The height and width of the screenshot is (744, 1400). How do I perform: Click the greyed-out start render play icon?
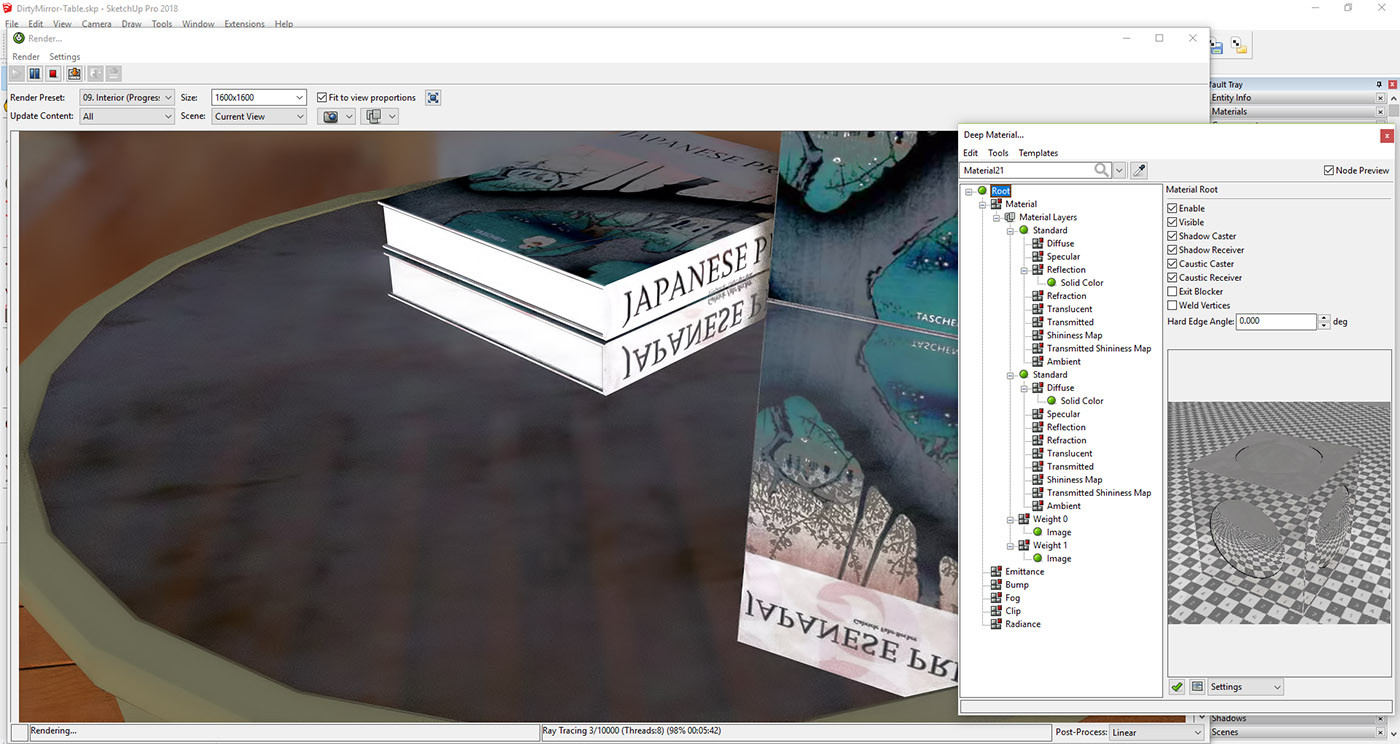click(17, 73)
